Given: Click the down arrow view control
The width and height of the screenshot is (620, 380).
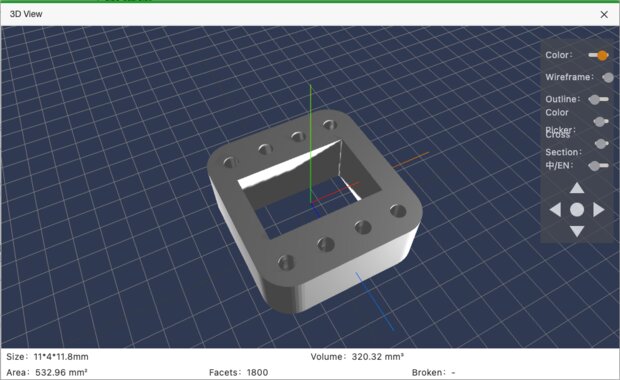Looking at the screenshot, I should tap(577, 231).
